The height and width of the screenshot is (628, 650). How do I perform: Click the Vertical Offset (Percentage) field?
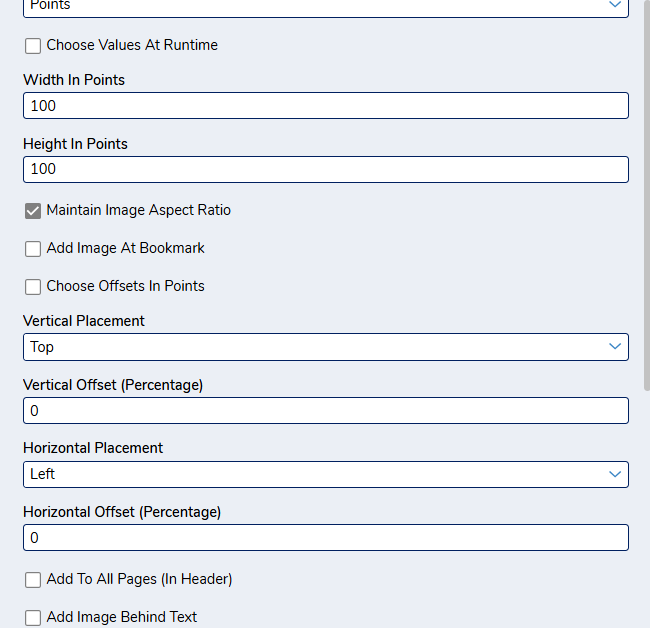326,410
